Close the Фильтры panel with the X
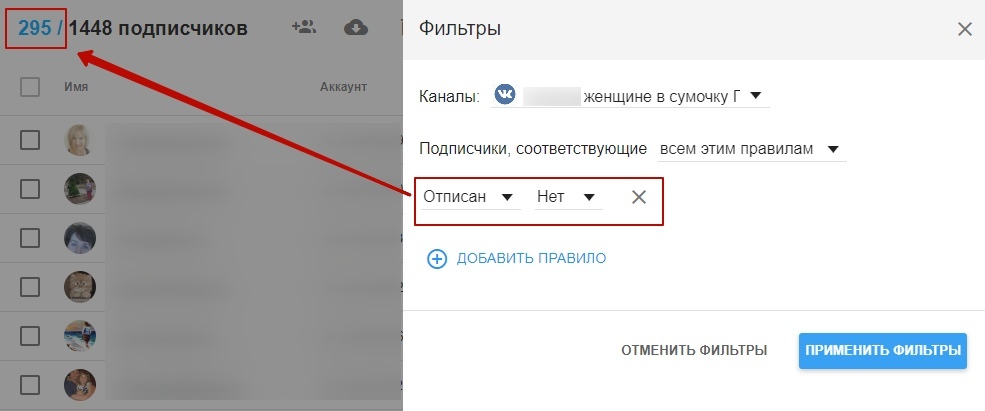This screenshot has width=985, height=411. (x=964, y=29)
